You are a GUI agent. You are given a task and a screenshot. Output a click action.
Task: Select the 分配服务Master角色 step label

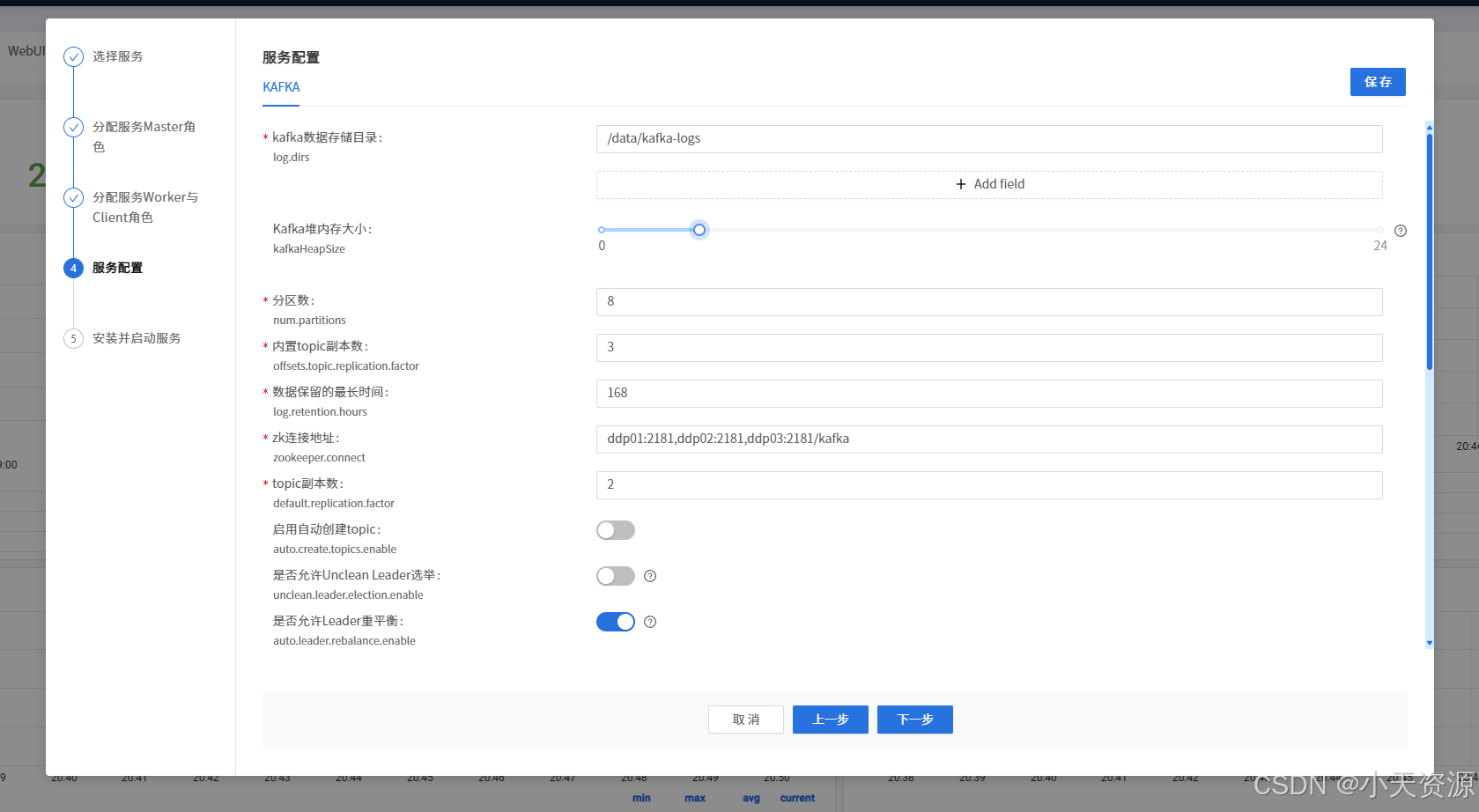click(144, 137)
